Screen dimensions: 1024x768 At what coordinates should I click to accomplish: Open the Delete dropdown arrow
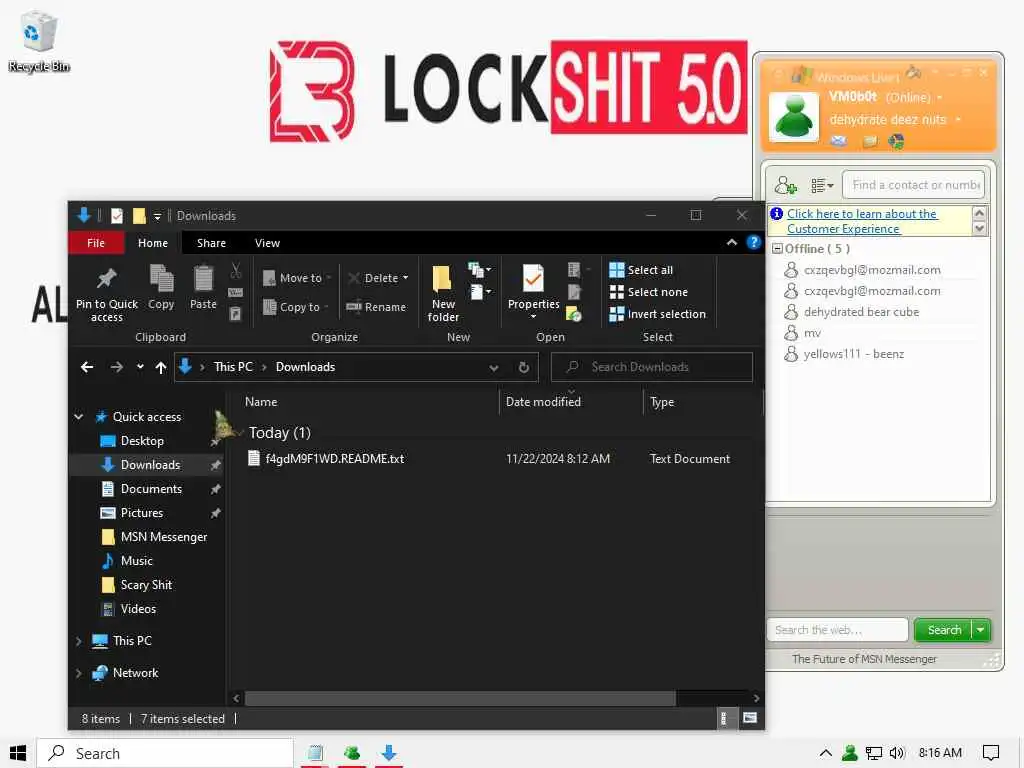tap(406, 278)
